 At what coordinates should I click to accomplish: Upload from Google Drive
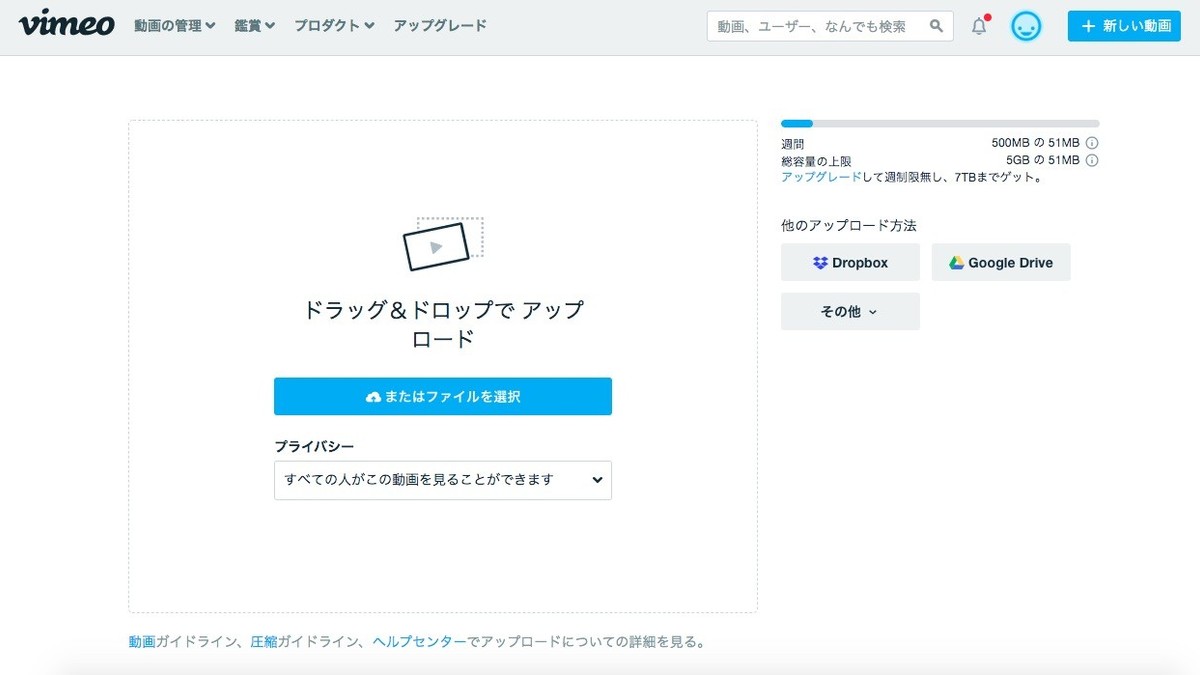coord(1000,263)
